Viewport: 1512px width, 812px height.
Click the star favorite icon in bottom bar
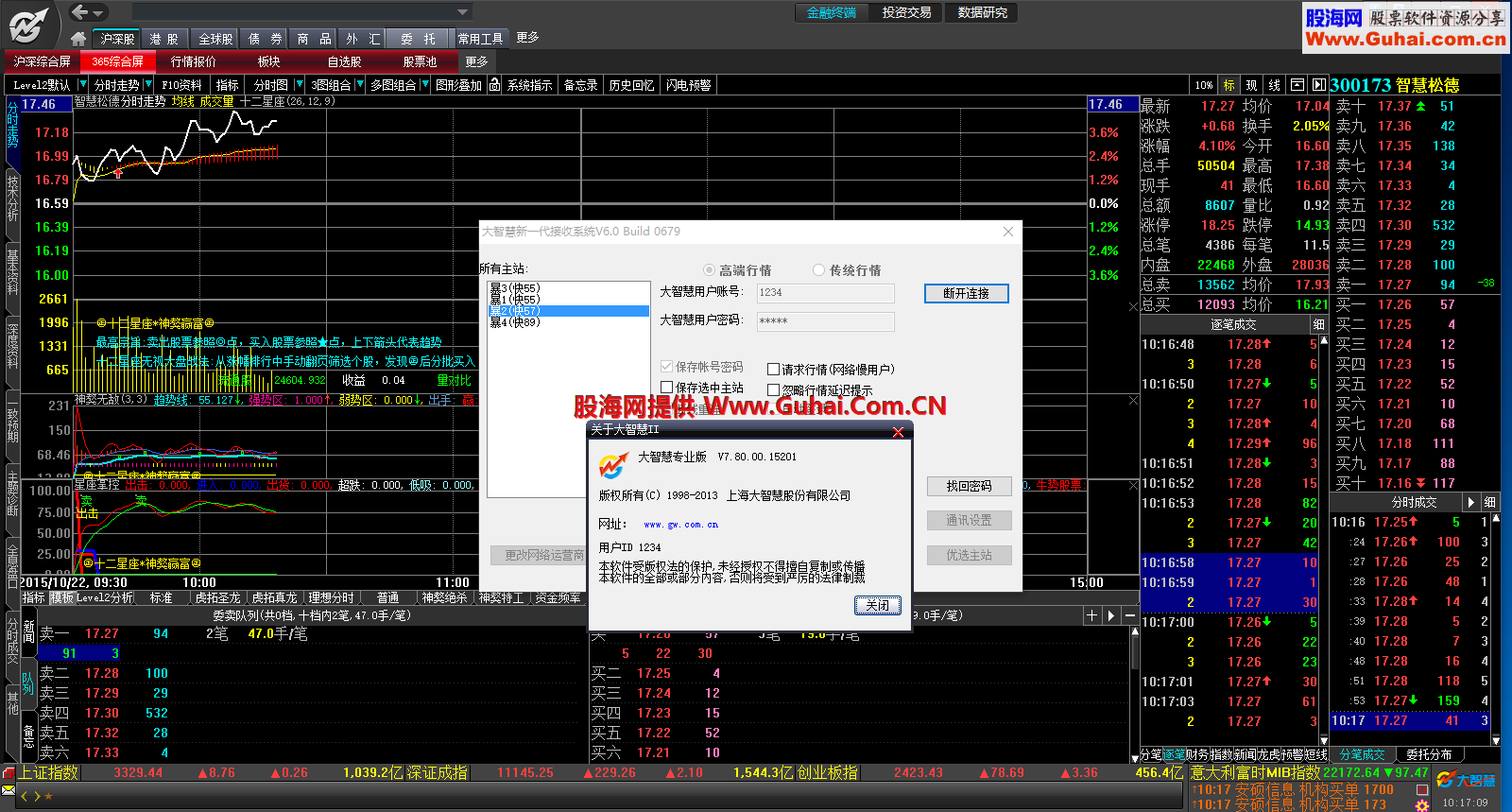[x=48, y=796]
